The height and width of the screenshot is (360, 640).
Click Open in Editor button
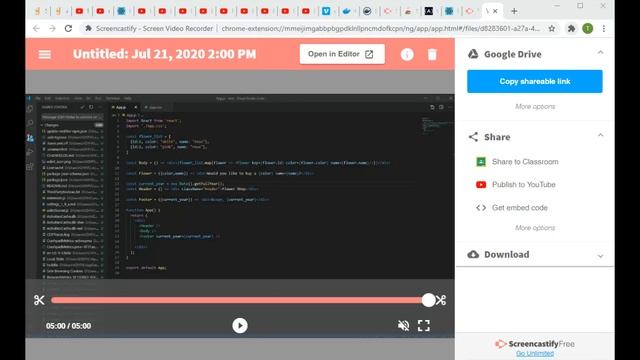pos(342,54)
